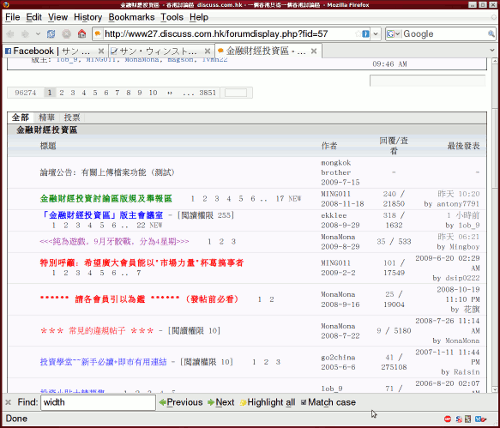The height and width of the screenshot is (428, 500).
Task: Click the Forward navigation arrow
Action: (25, 34)
